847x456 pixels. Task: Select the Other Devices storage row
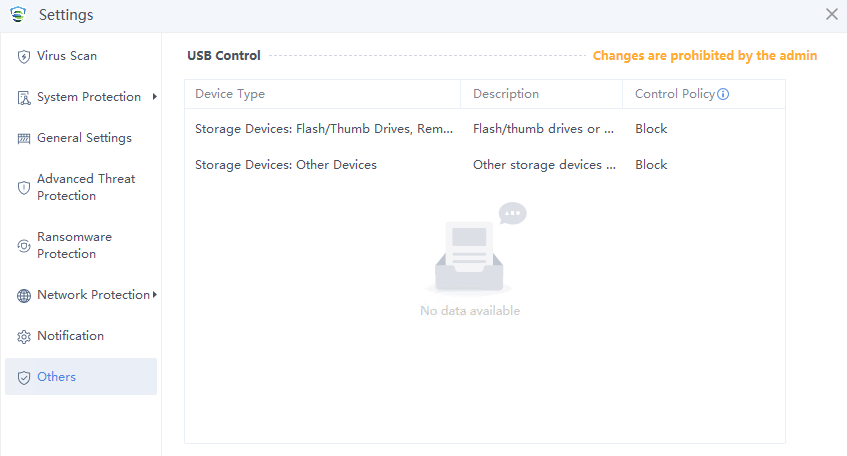click(286, 165)
